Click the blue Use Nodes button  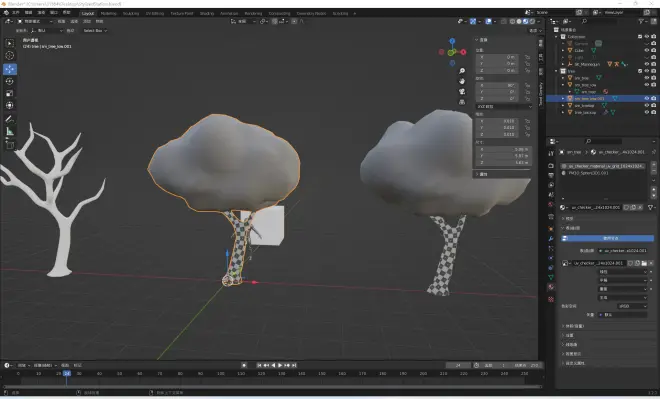tap(607, 238)
